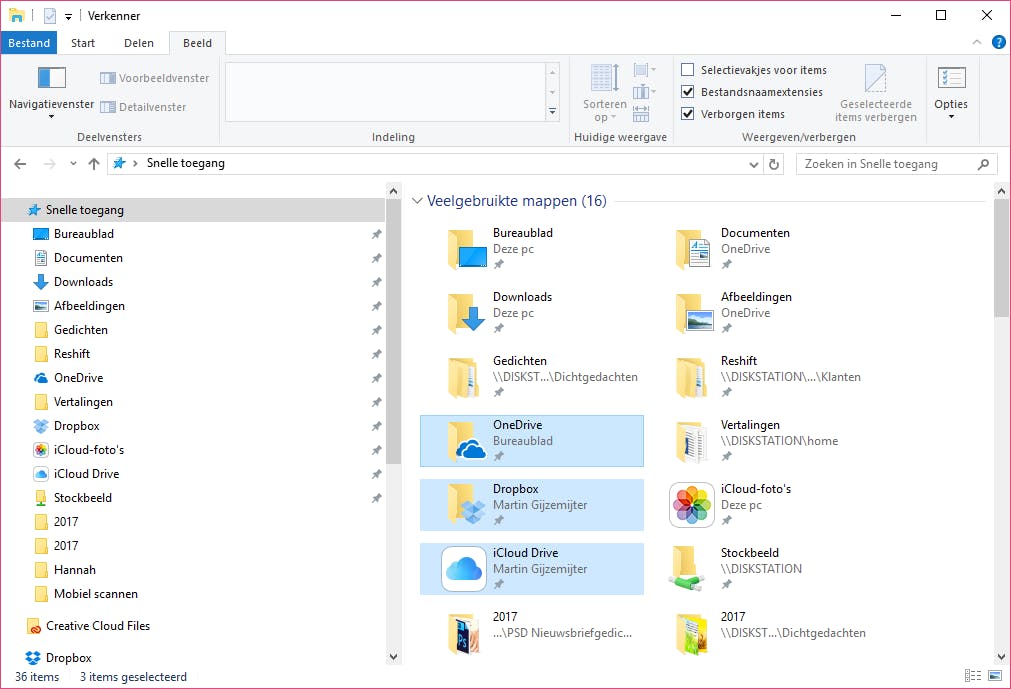This screenshot has width=1011, height=689.
Task: Go forward with the right arrow
Action: coord(50,164)
